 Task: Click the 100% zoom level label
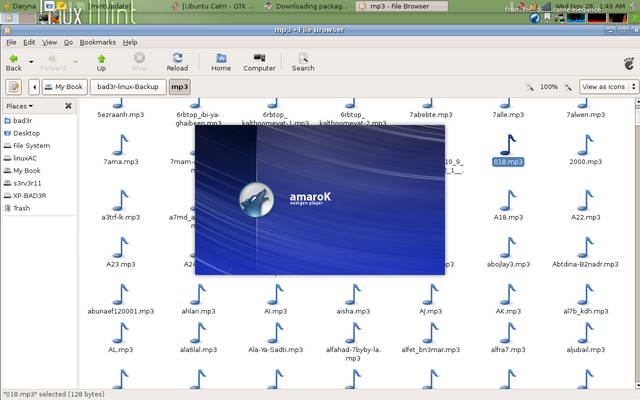pyautogui.click(x=549, y=87)
